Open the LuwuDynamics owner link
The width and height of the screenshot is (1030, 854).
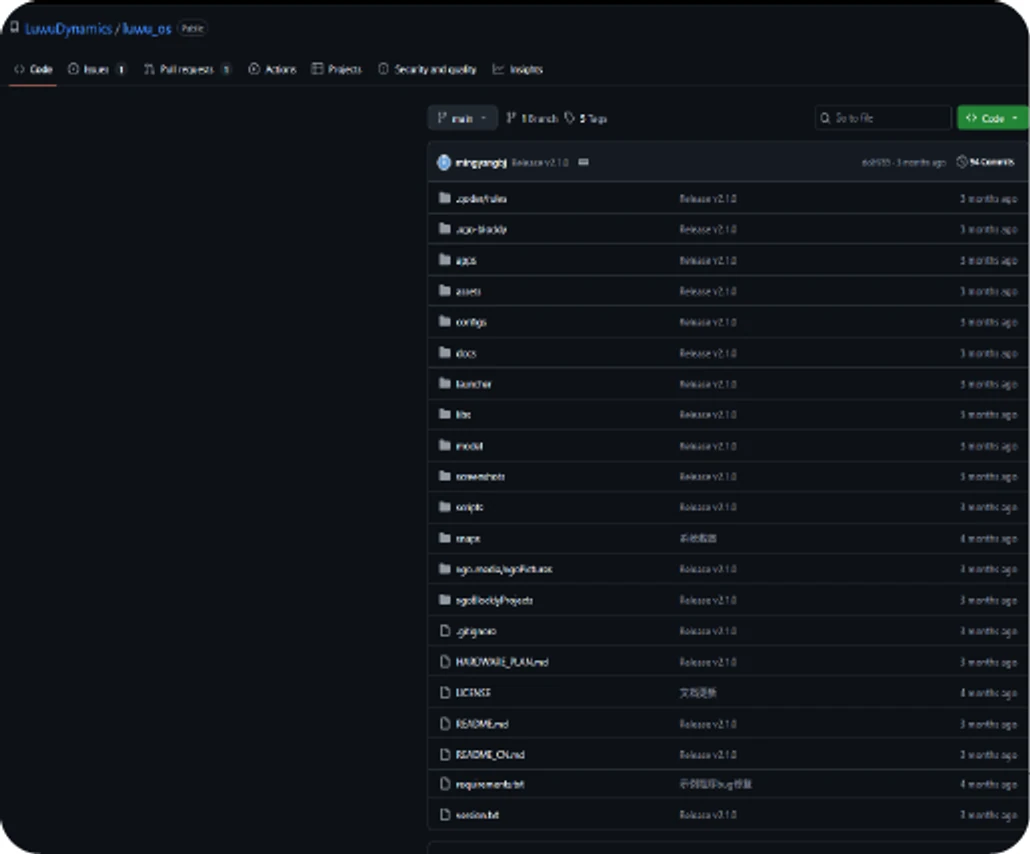(68, 29)
